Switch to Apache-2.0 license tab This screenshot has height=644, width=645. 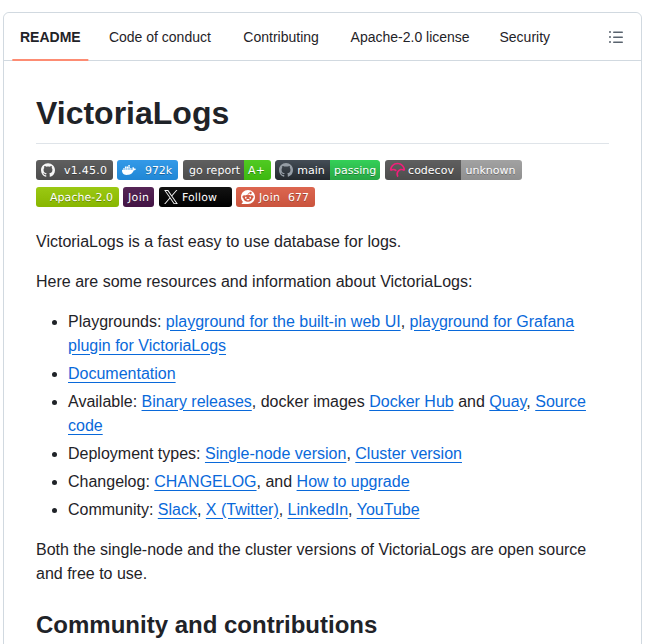(x=410, y=37)
